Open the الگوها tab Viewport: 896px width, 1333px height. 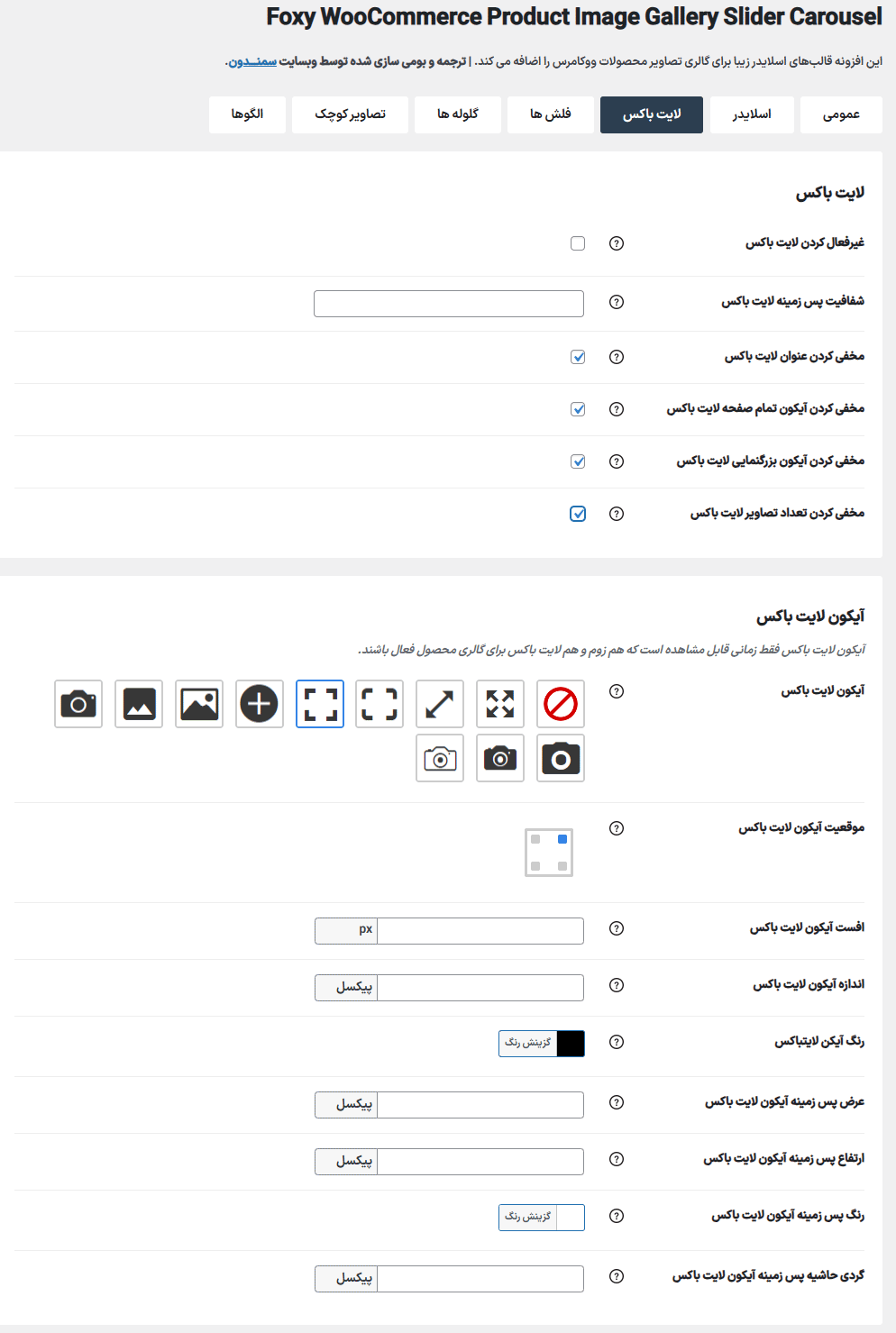pos(247,114)
